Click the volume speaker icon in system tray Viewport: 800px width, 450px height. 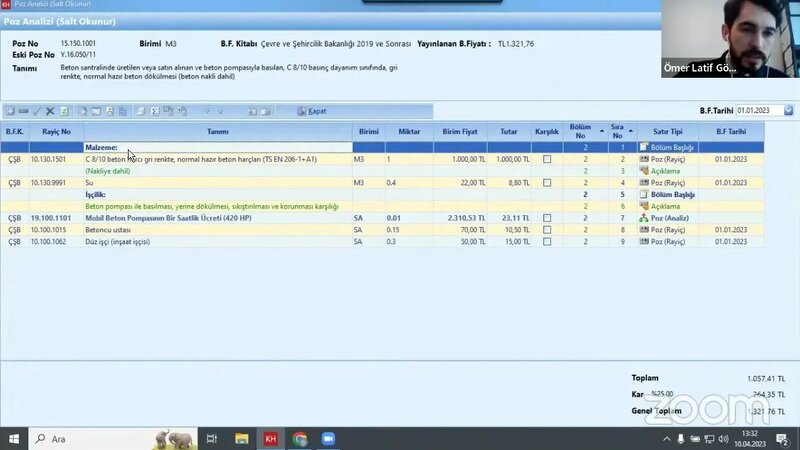click(723, 439)
